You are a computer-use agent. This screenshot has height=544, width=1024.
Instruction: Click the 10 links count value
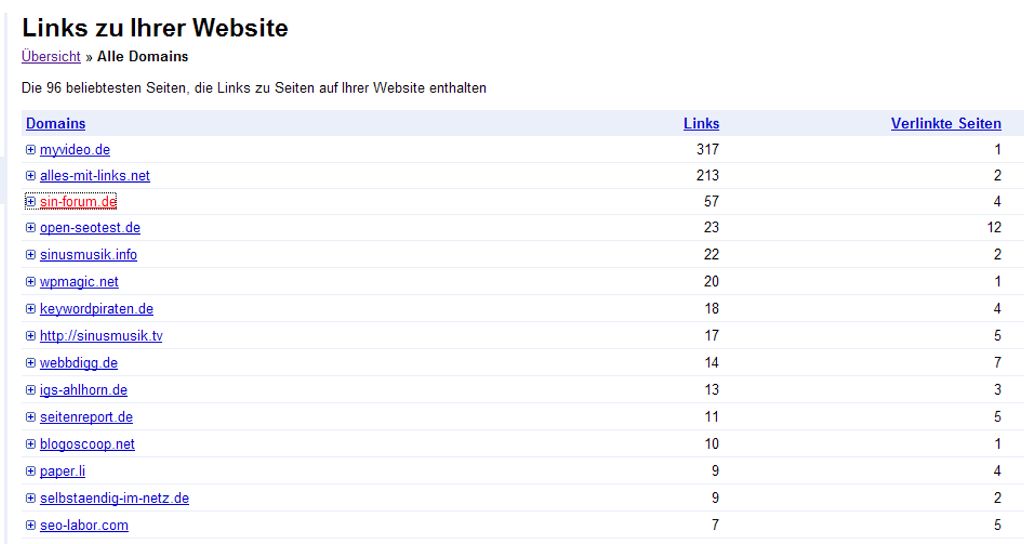(711, 445)
